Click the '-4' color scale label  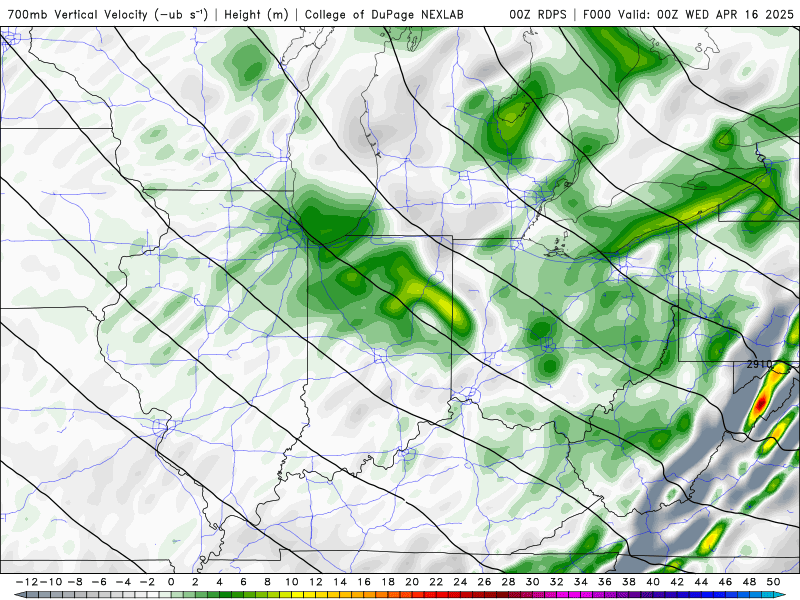pyautogui.click(x=123, y=582)
